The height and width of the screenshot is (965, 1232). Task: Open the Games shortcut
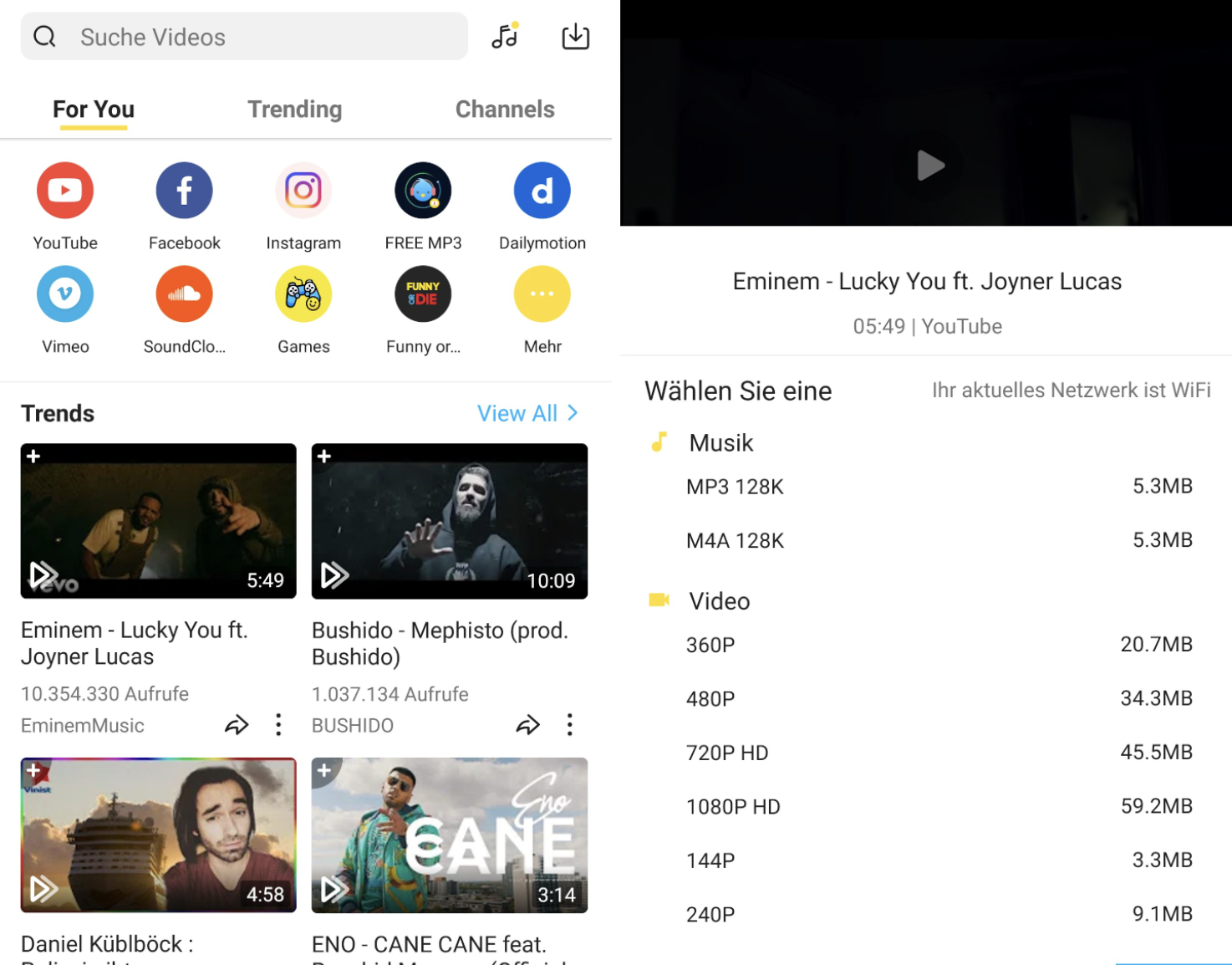tap(303, 294)
